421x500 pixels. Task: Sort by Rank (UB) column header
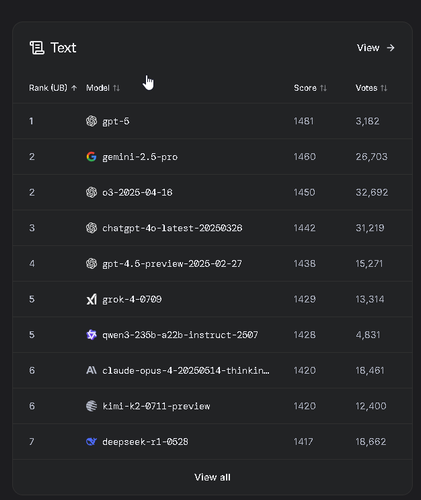click(53, 88)
